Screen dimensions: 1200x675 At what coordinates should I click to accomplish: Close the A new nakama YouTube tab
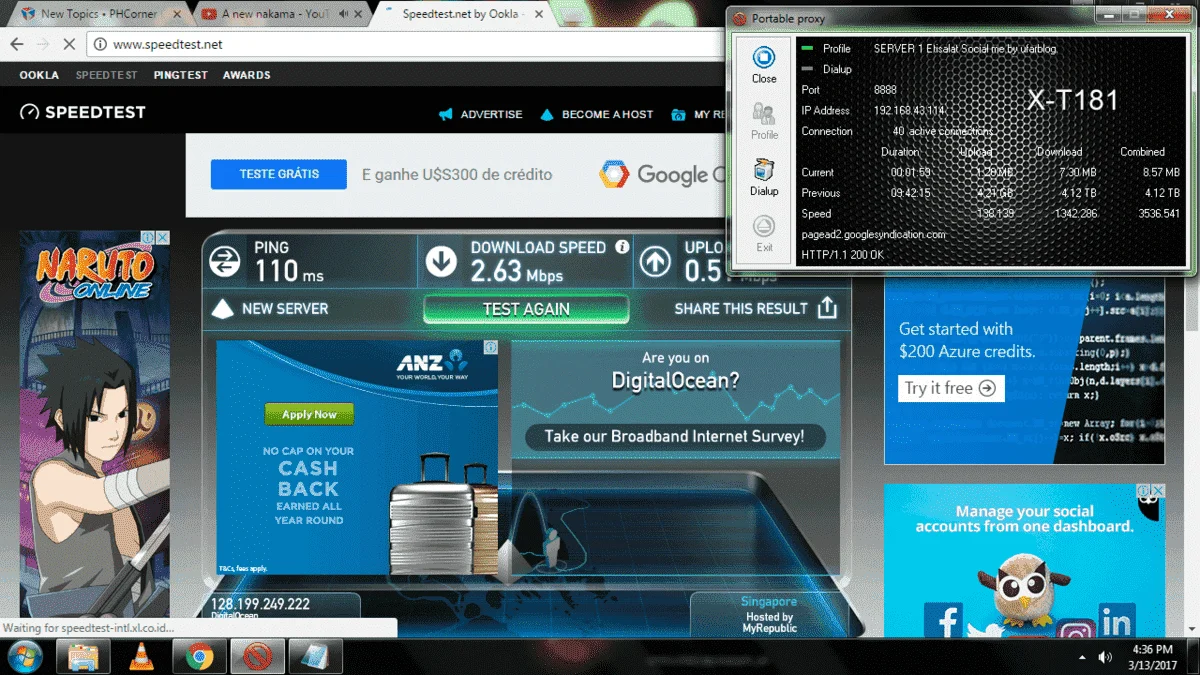pyautogui.click(x=359, y=14)
